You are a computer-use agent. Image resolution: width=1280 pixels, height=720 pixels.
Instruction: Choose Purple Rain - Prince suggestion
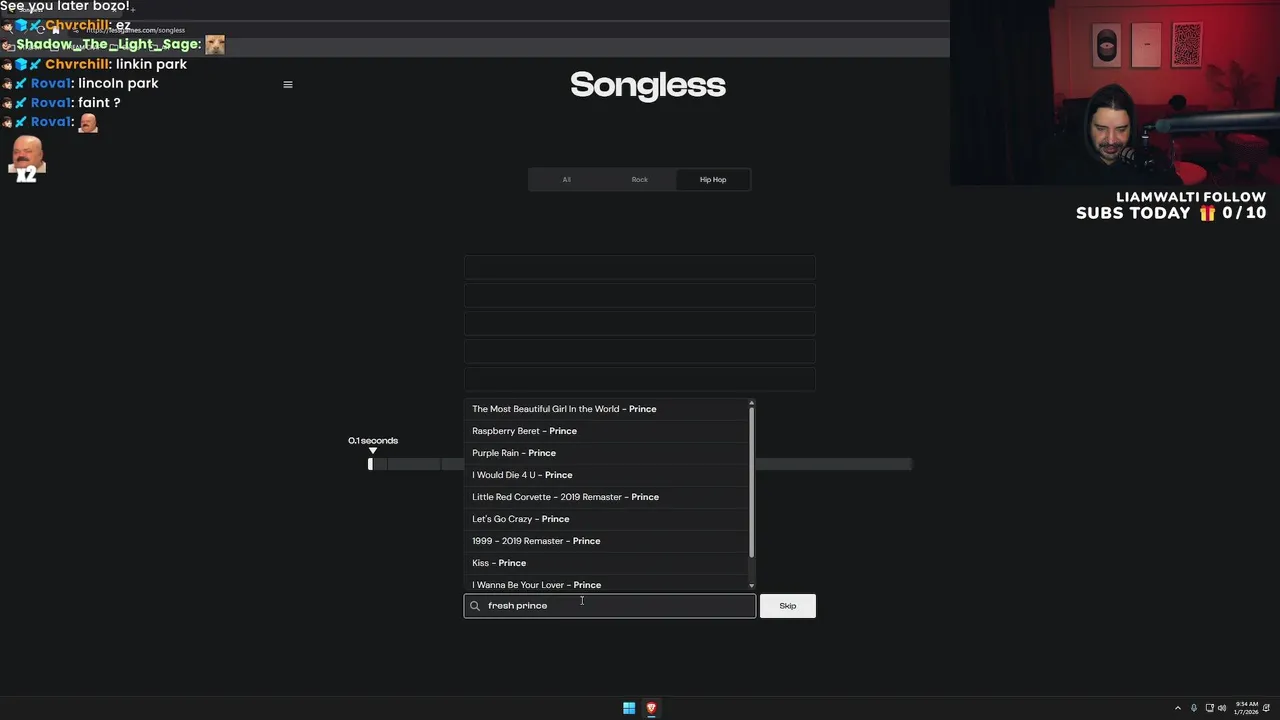tap(514, 453)
